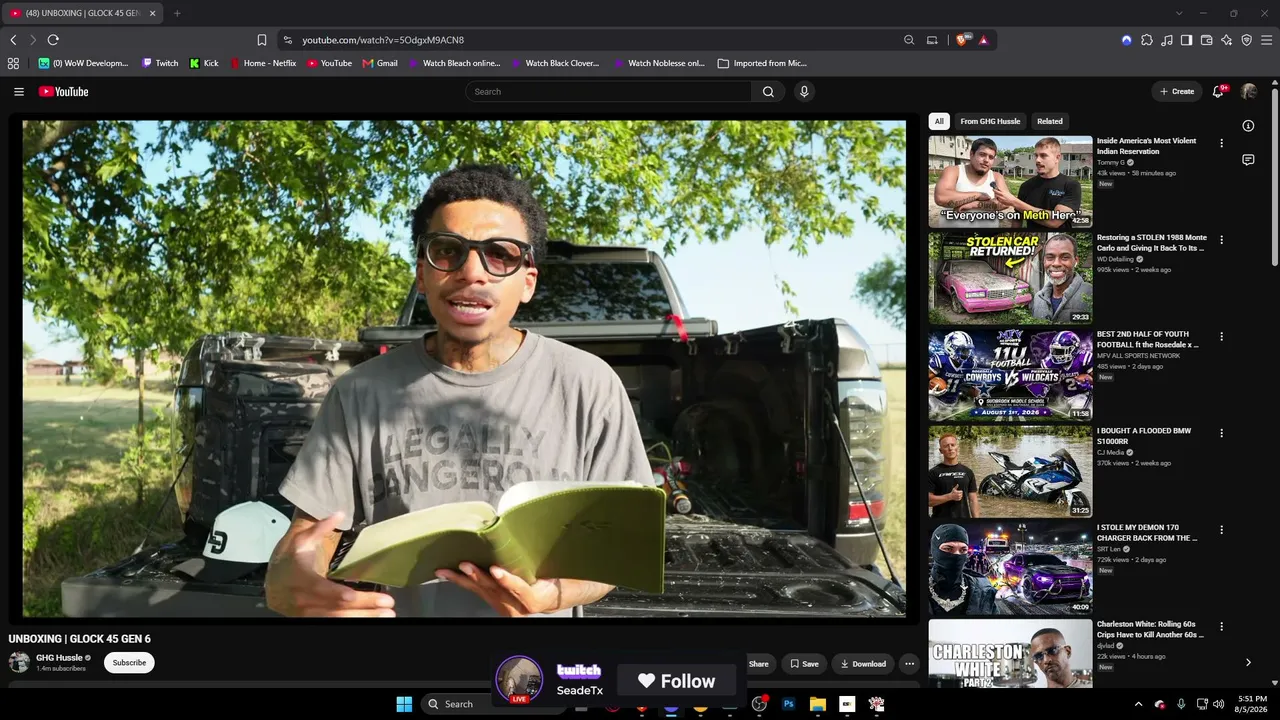Open the flooded BMW S1000RR thumbnail
This screenshot has width=1280, height=720.
(x=1010, y=472)
